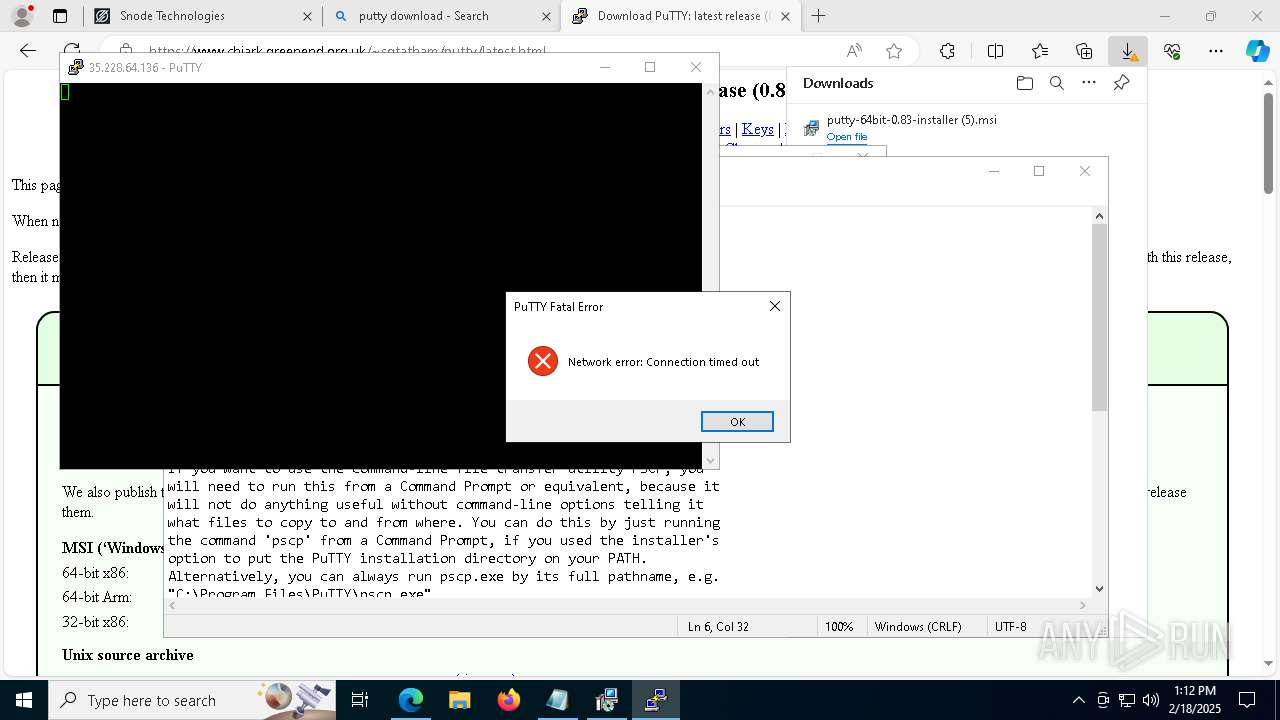Launch Firefox from the taskbar

pyautogui.click(x=508, y=700)
